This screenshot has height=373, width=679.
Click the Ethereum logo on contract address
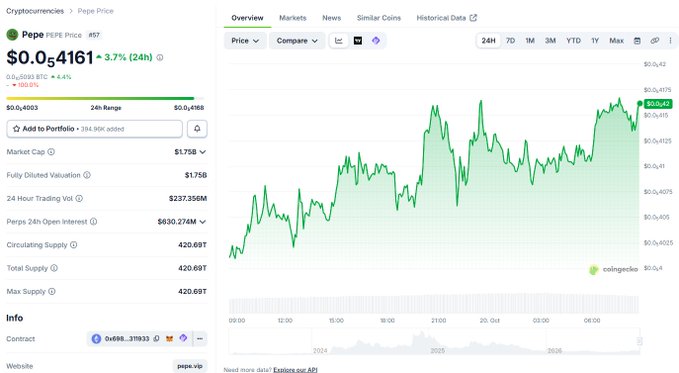coord(96,339)
